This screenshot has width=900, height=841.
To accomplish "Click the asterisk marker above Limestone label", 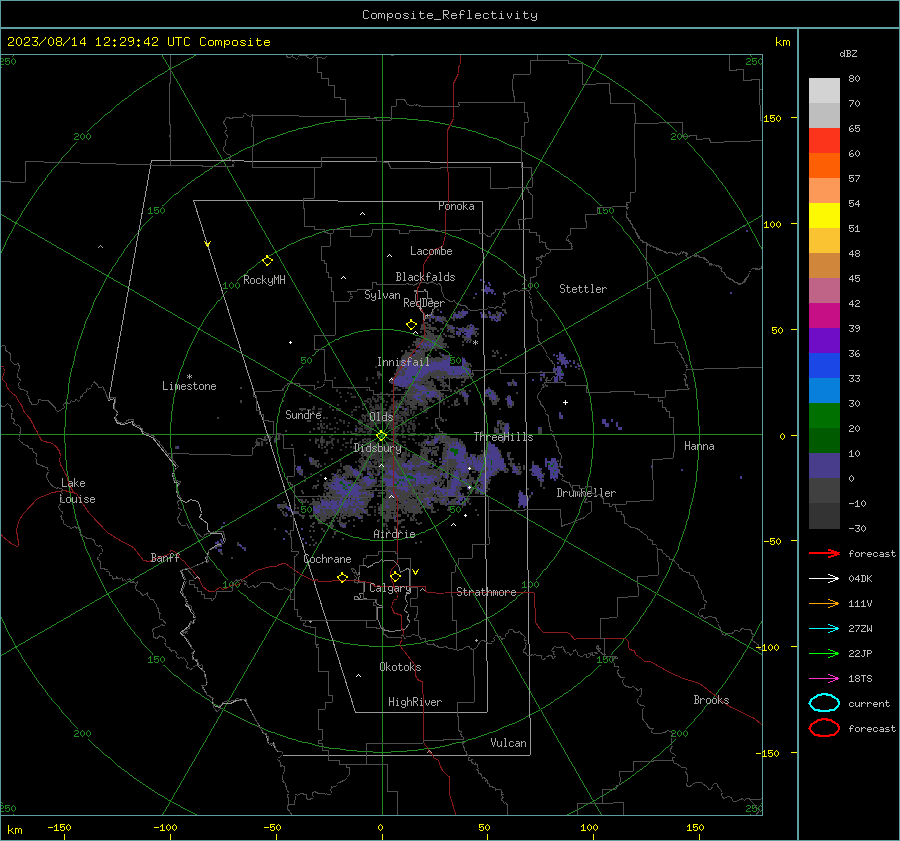I will pos(189,377).
